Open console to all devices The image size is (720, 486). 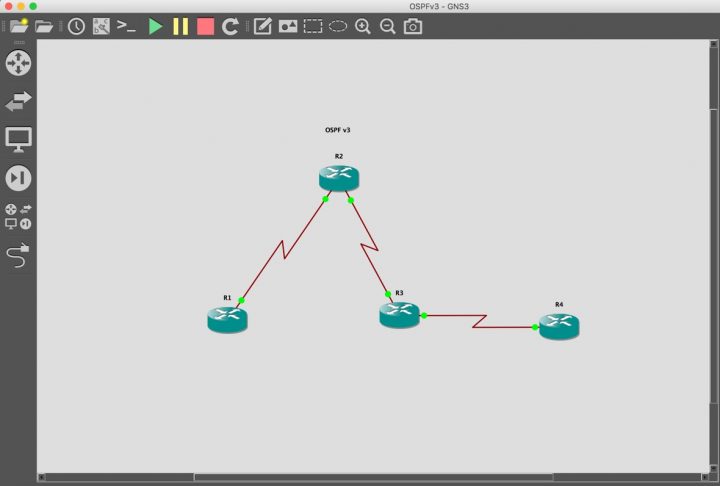click(x=126, y=26)
